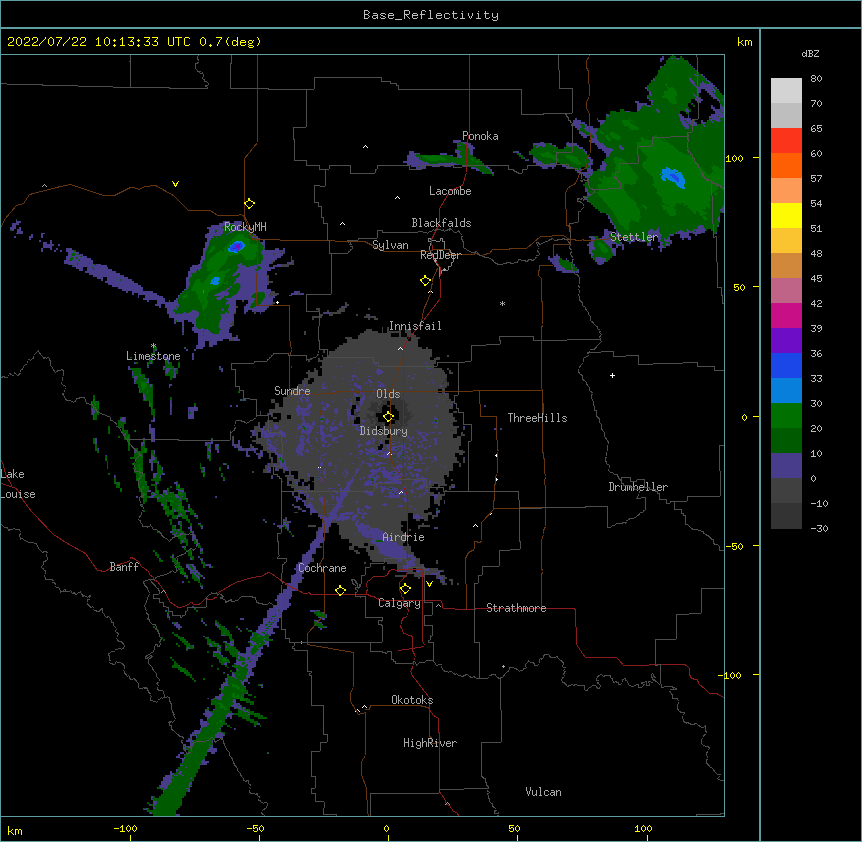Screen dimensions: 862x842
Task: Click the yellow diamond marker near RockyMH
Action: pyautogui.click(x=250, y=204)
